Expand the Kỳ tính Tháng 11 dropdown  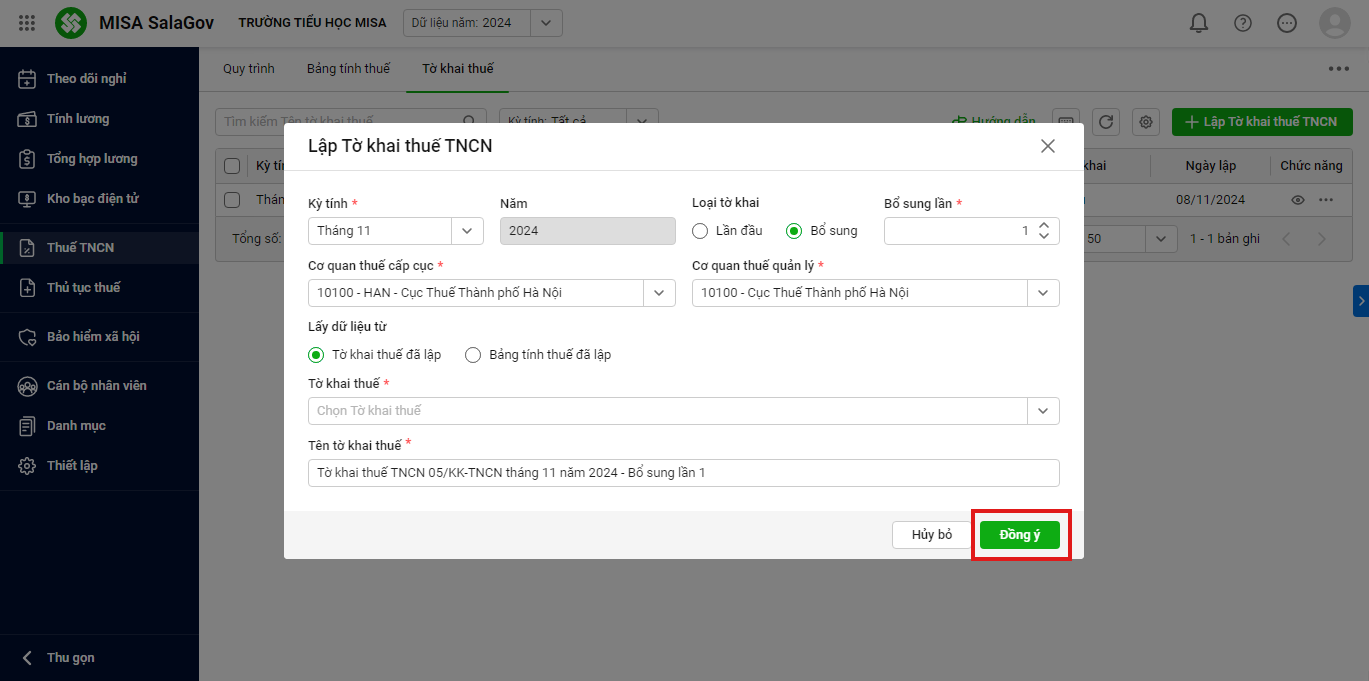pos(467,231)
